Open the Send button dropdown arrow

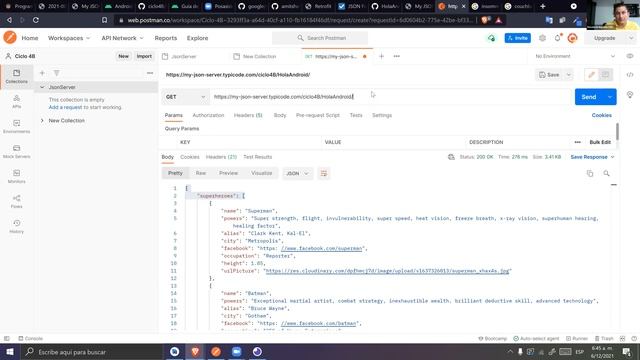(609, 97)
